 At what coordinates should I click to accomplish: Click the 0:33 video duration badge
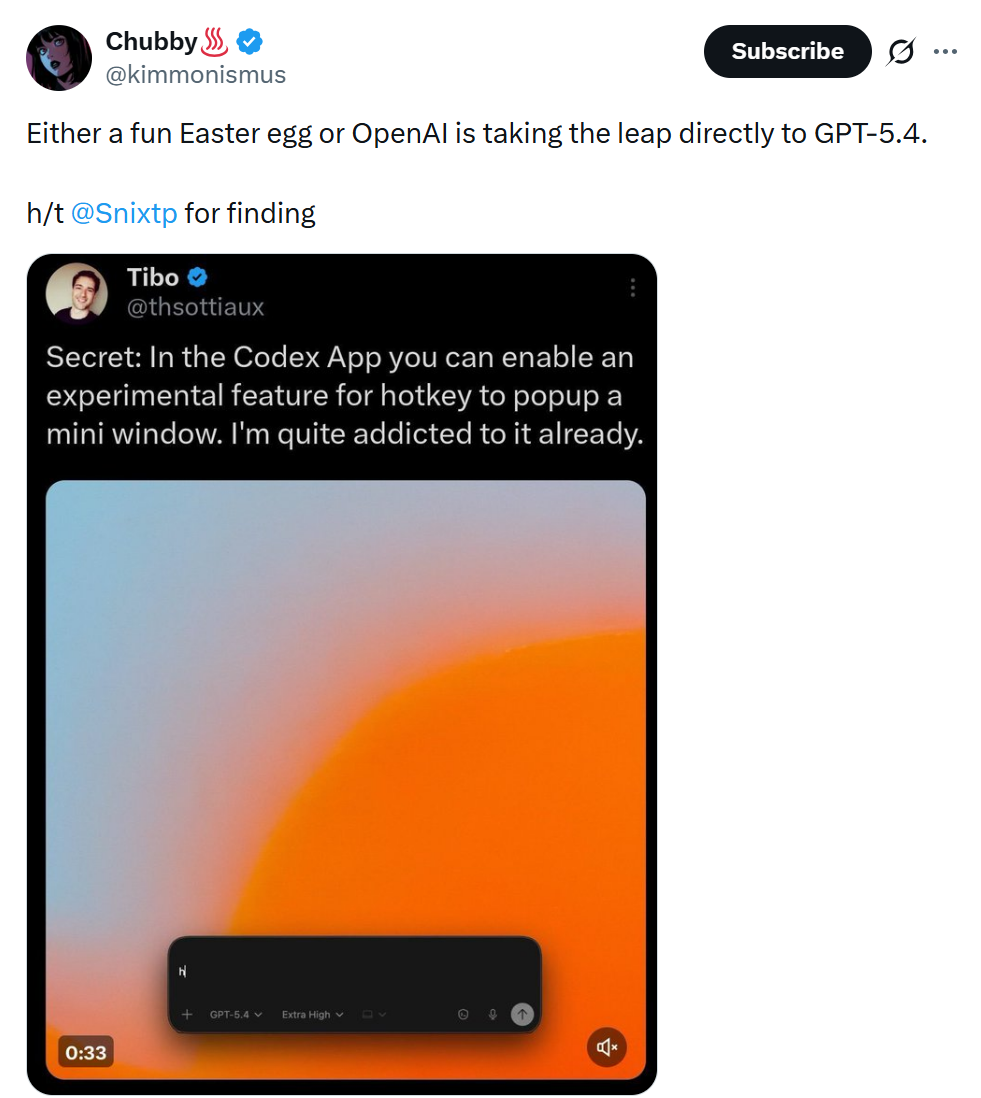pyautogui.click(x=86, y=1052)
